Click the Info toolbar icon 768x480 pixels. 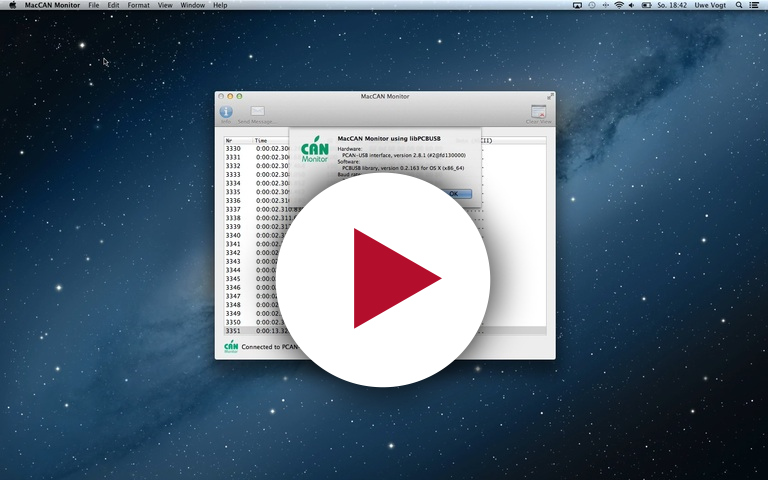(226, 112)
